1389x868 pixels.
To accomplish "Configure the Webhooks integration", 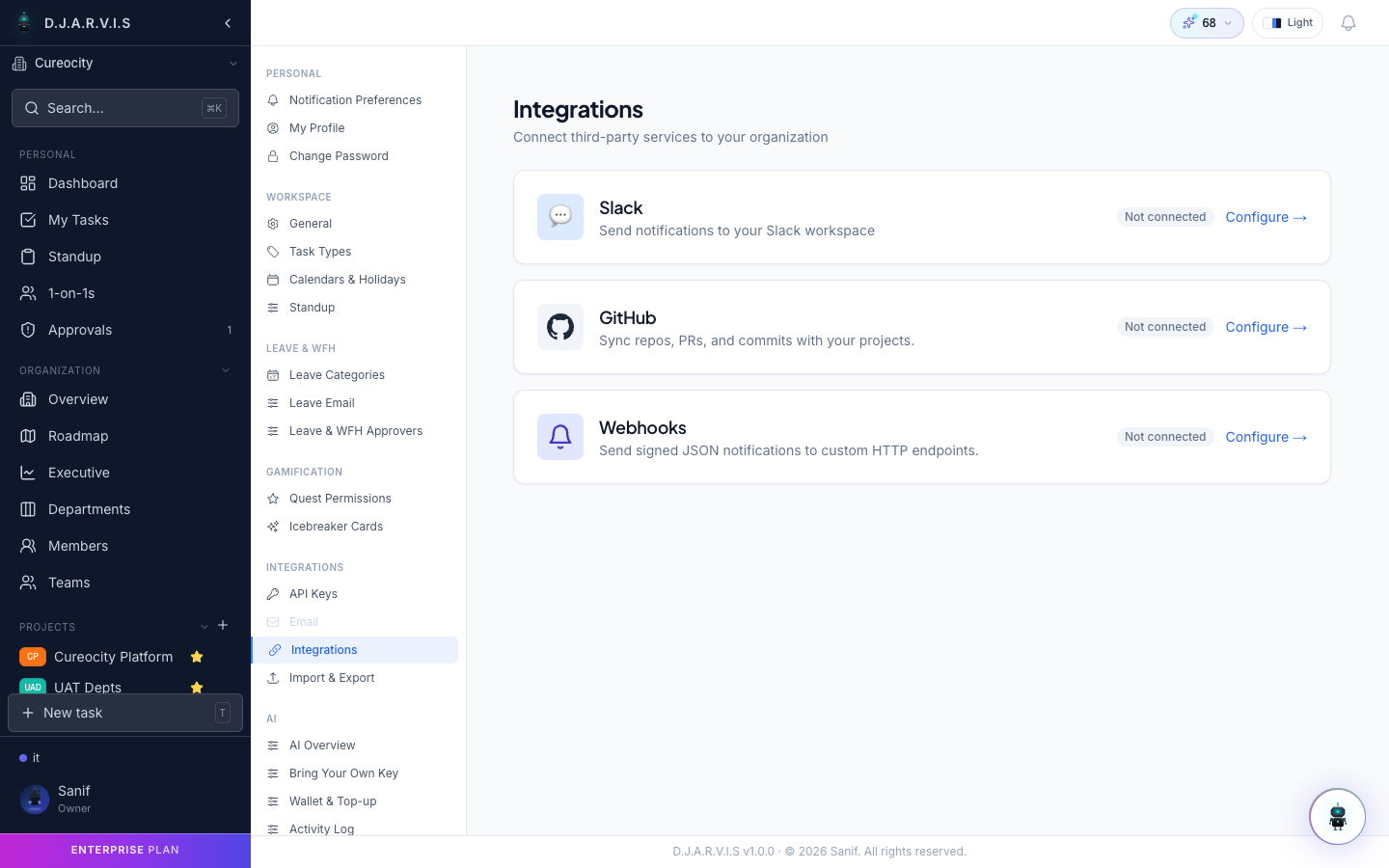I will click(x=1266, y=437).
